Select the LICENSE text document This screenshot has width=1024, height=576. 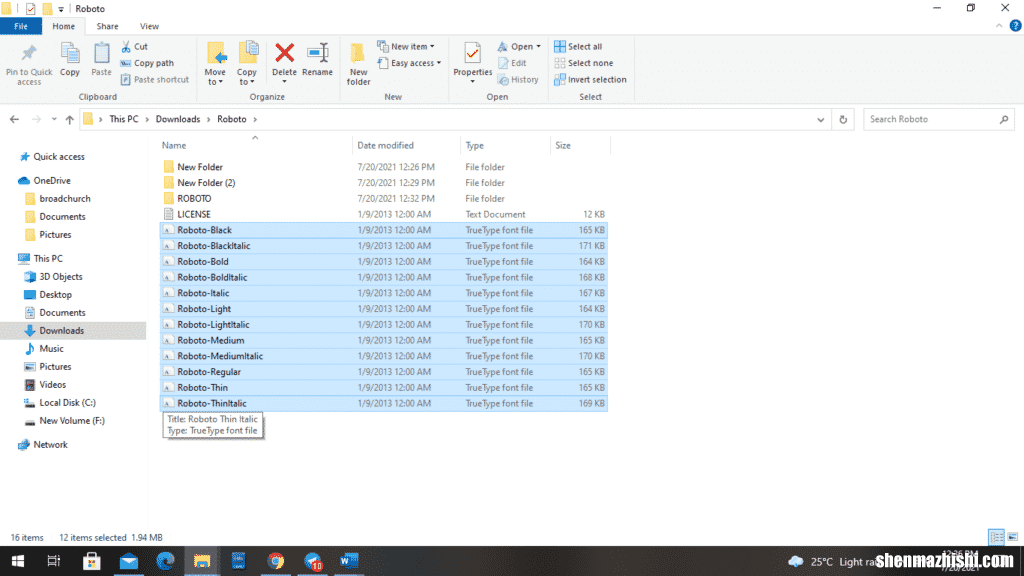click(384, 214)
